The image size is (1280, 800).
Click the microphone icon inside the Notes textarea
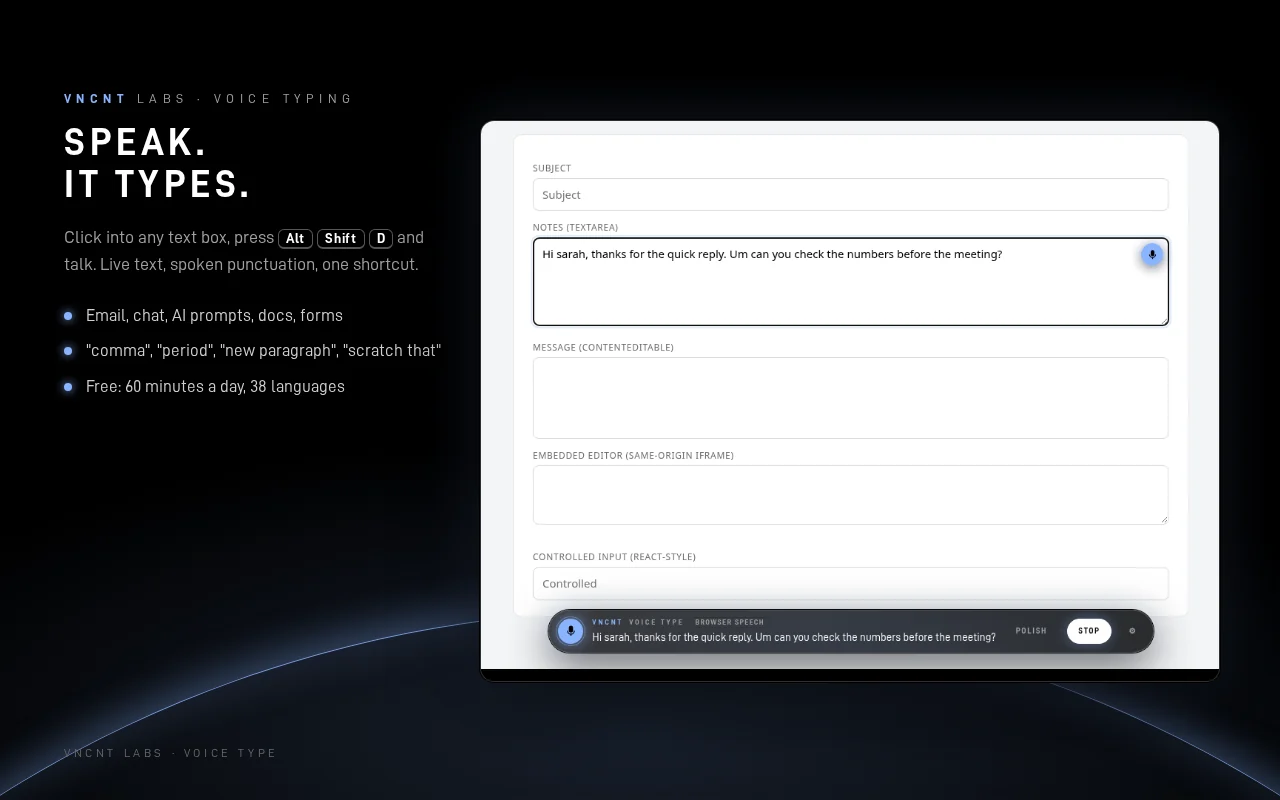click(x=1152, y=255)
